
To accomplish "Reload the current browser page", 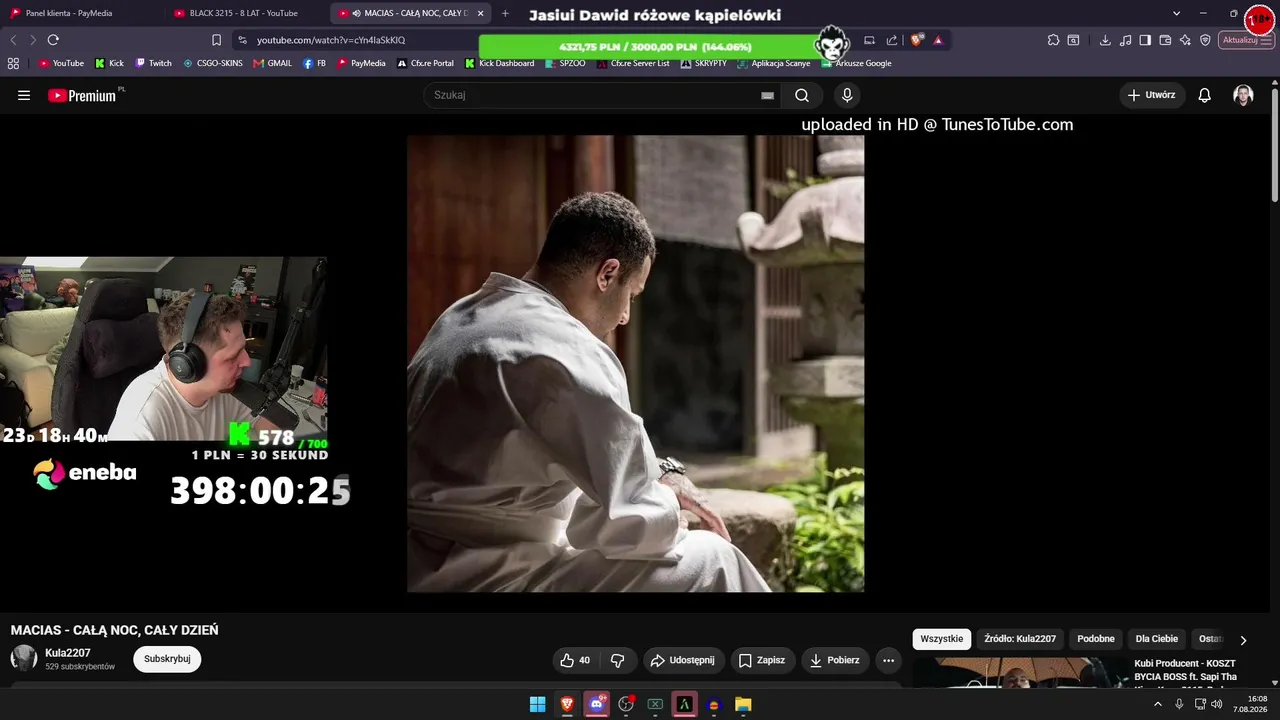I will (x=53, y=40).
